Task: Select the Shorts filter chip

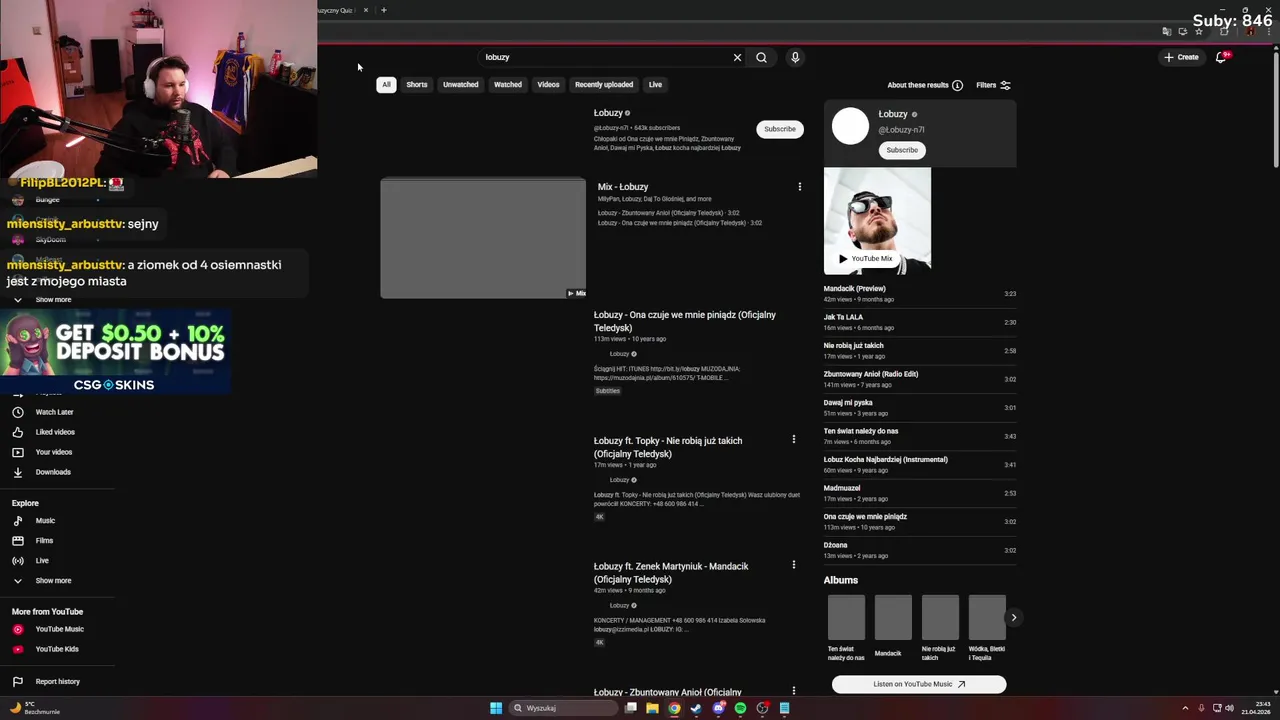Action: [417, 84]
